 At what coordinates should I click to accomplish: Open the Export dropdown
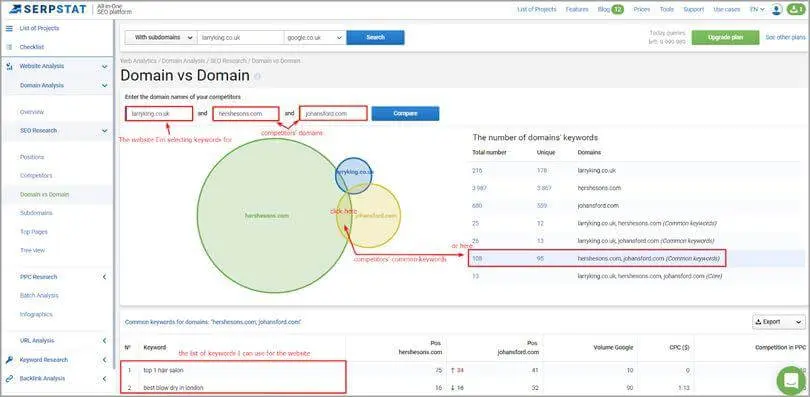778,322
